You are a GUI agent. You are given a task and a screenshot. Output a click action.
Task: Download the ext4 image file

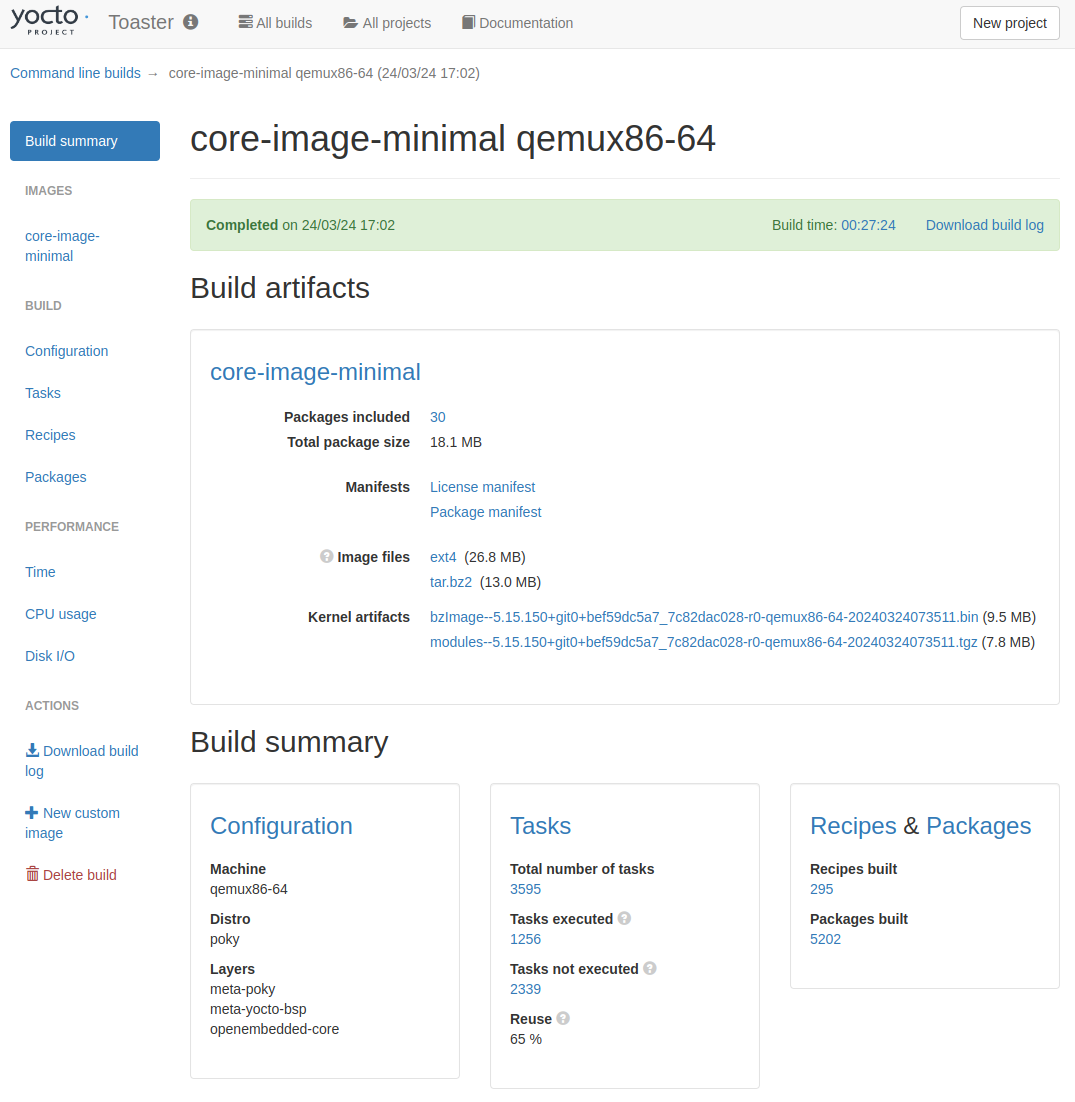[443, 557]
